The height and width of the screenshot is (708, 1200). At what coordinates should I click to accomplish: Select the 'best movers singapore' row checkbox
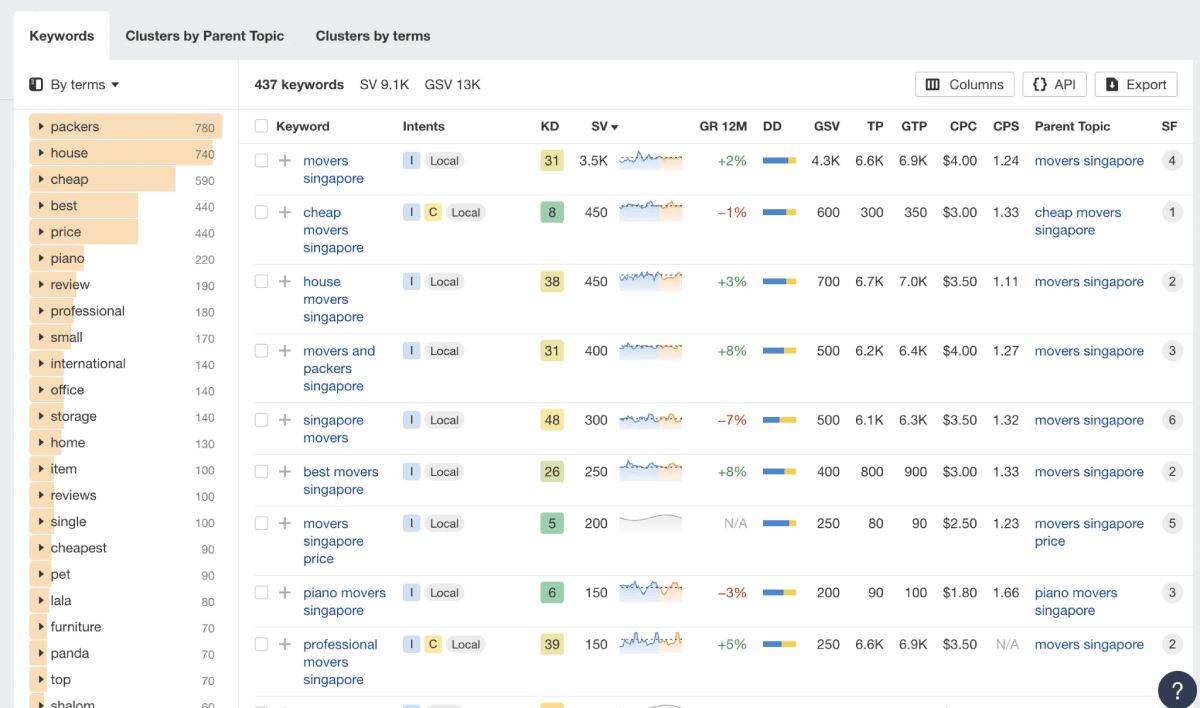point(262,472)
